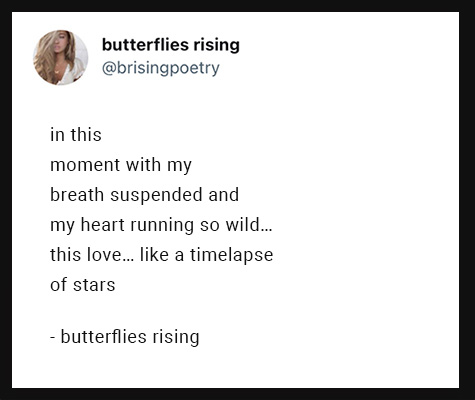
Task: Click the word "heart" in the poem
Action: coord(102,225)
